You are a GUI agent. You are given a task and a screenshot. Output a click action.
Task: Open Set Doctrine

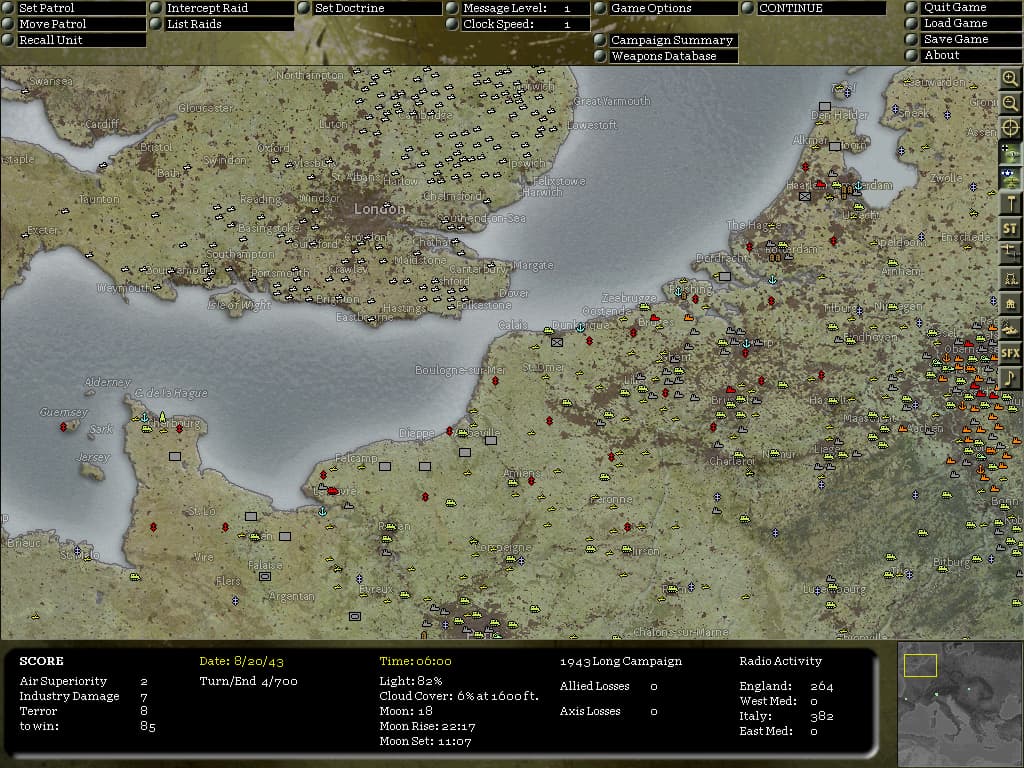click(377, 8)
